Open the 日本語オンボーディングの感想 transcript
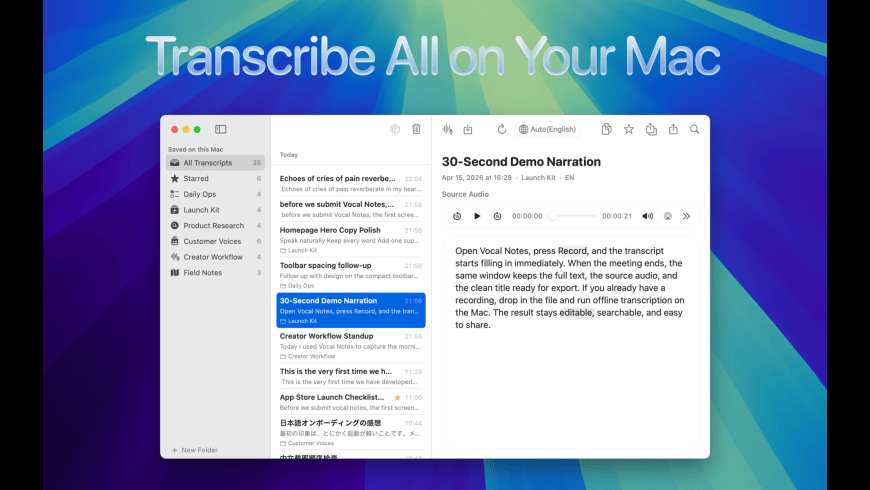The image size is (870, 490). pyautogui.click(x=351, y=433)
